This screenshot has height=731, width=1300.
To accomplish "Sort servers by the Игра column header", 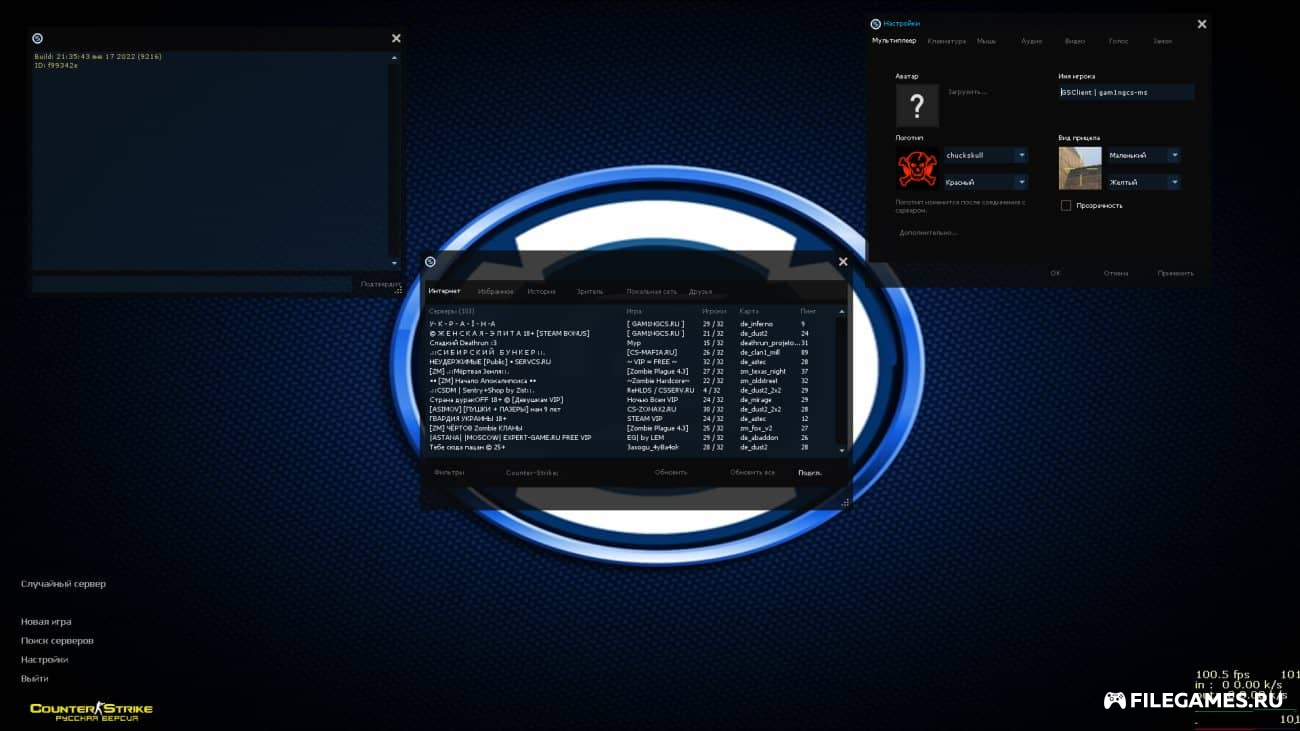I will 634,311.
